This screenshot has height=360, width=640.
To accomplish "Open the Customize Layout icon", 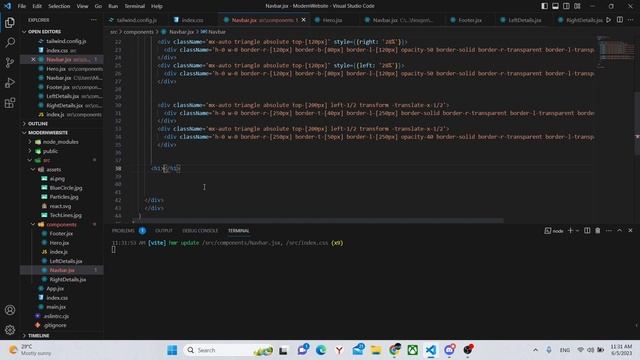I will (577, 6).
